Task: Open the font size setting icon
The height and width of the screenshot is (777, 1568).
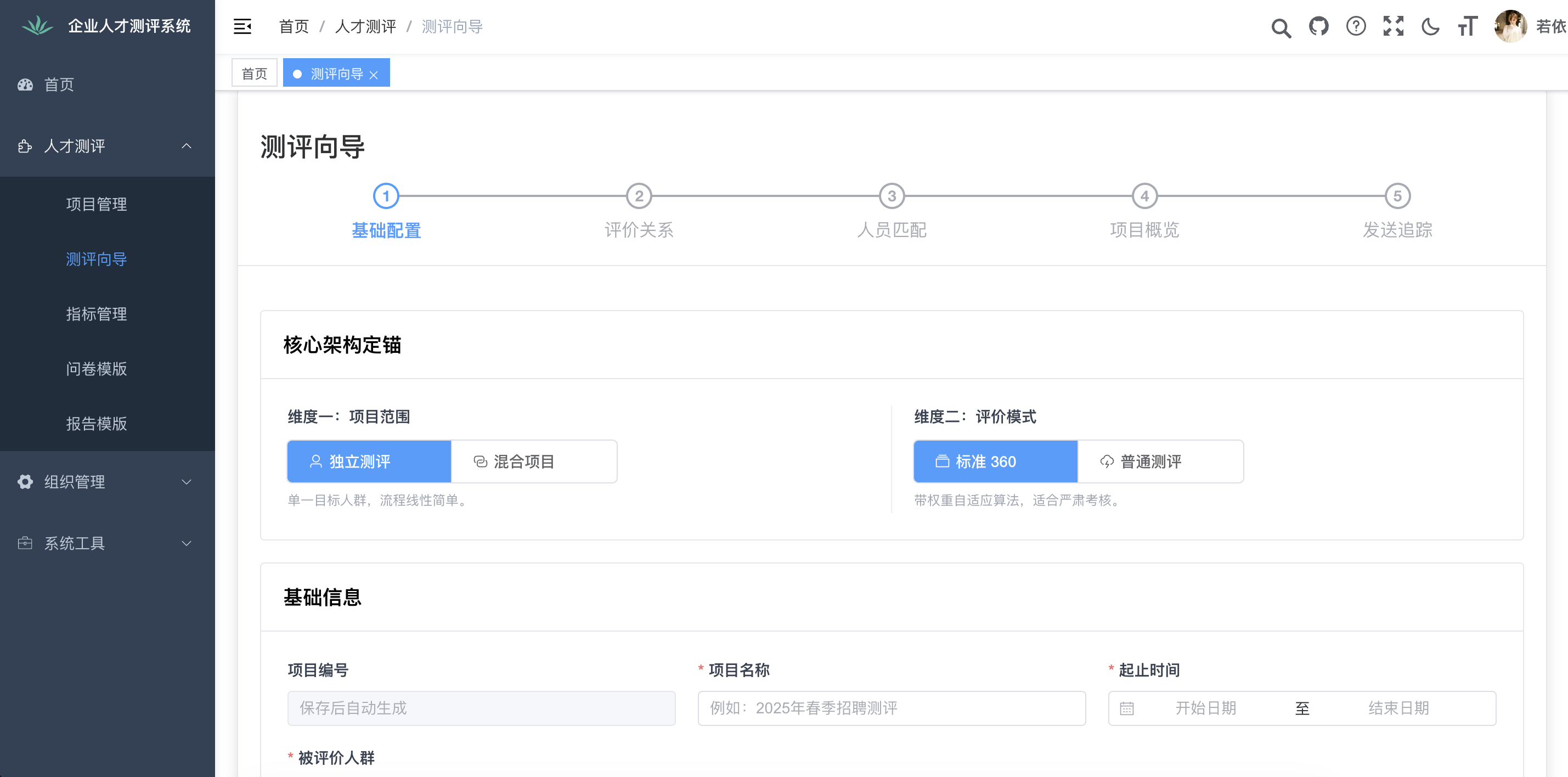Action: pyautogui.click(x=1467, y=26)
